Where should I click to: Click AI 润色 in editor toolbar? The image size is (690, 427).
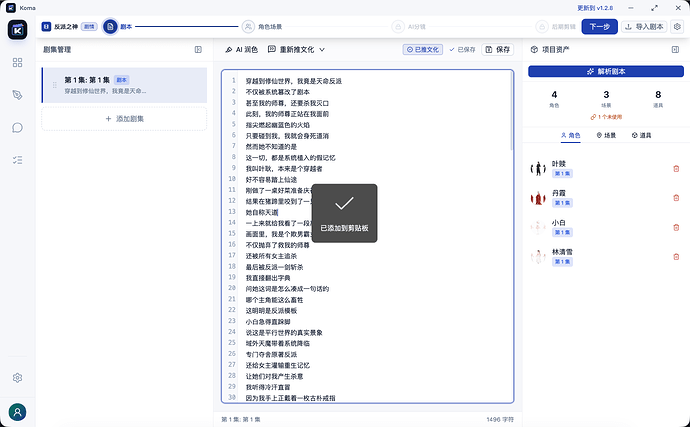241,50
